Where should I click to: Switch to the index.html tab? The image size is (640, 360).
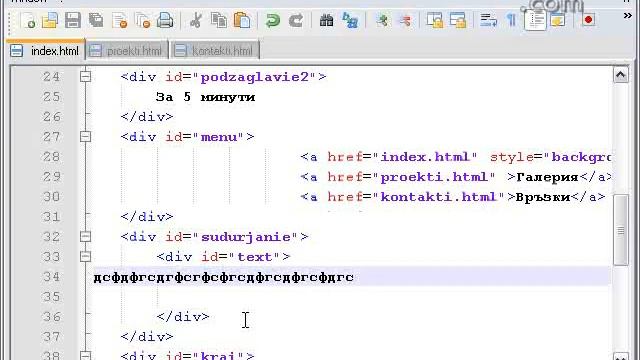point(46,51)
